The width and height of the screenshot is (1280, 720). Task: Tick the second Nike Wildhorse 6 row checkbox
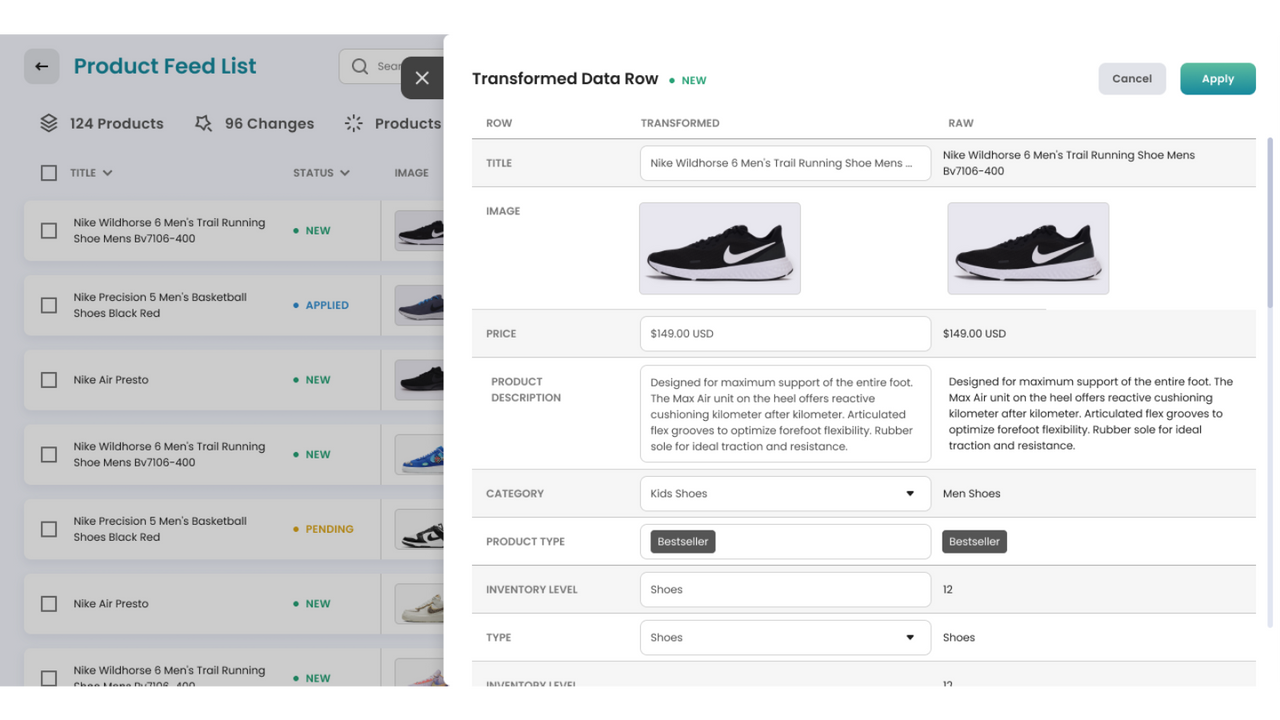(x=49, y=454)
